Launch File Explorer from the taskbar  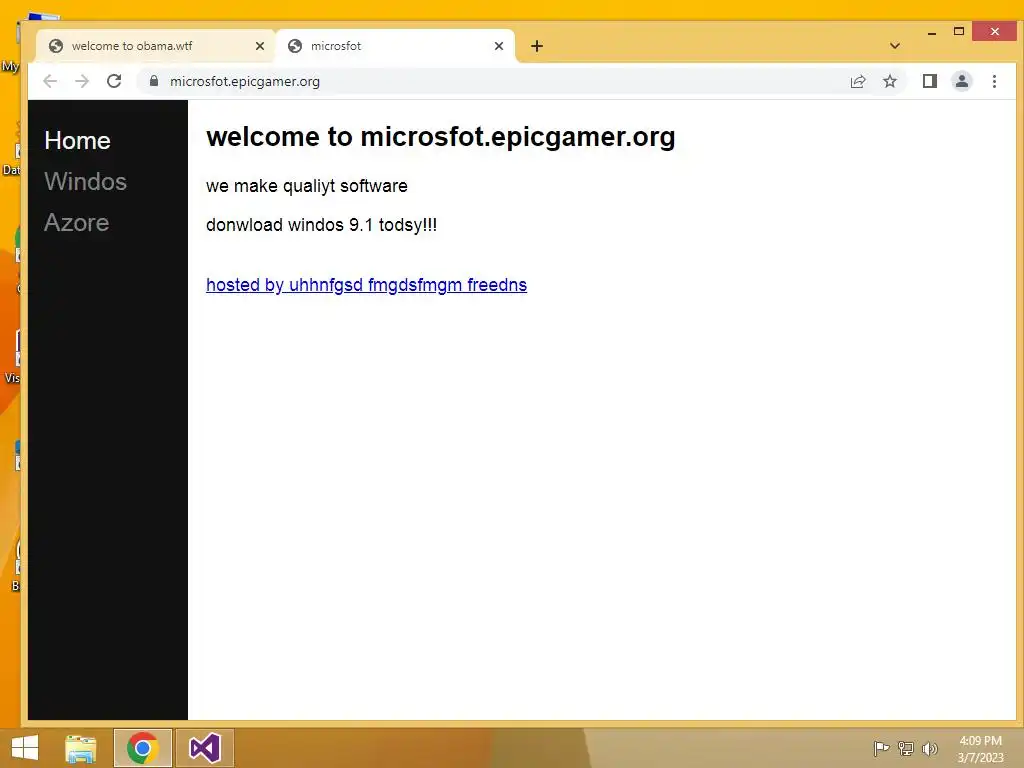pyautogui.click(x=81, y=748)
